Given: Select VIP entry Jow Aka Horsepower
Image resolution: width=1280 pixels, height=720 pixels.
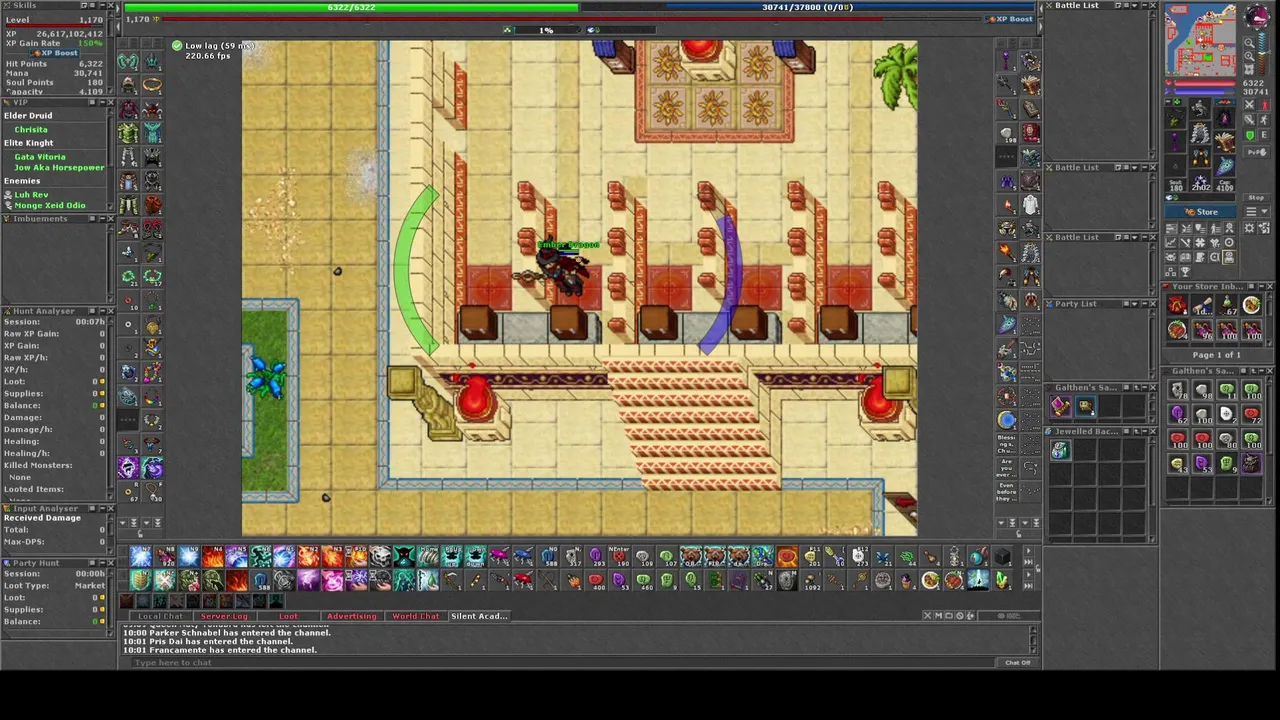Looking at the screenshot, I should click(x=59, y=168).
